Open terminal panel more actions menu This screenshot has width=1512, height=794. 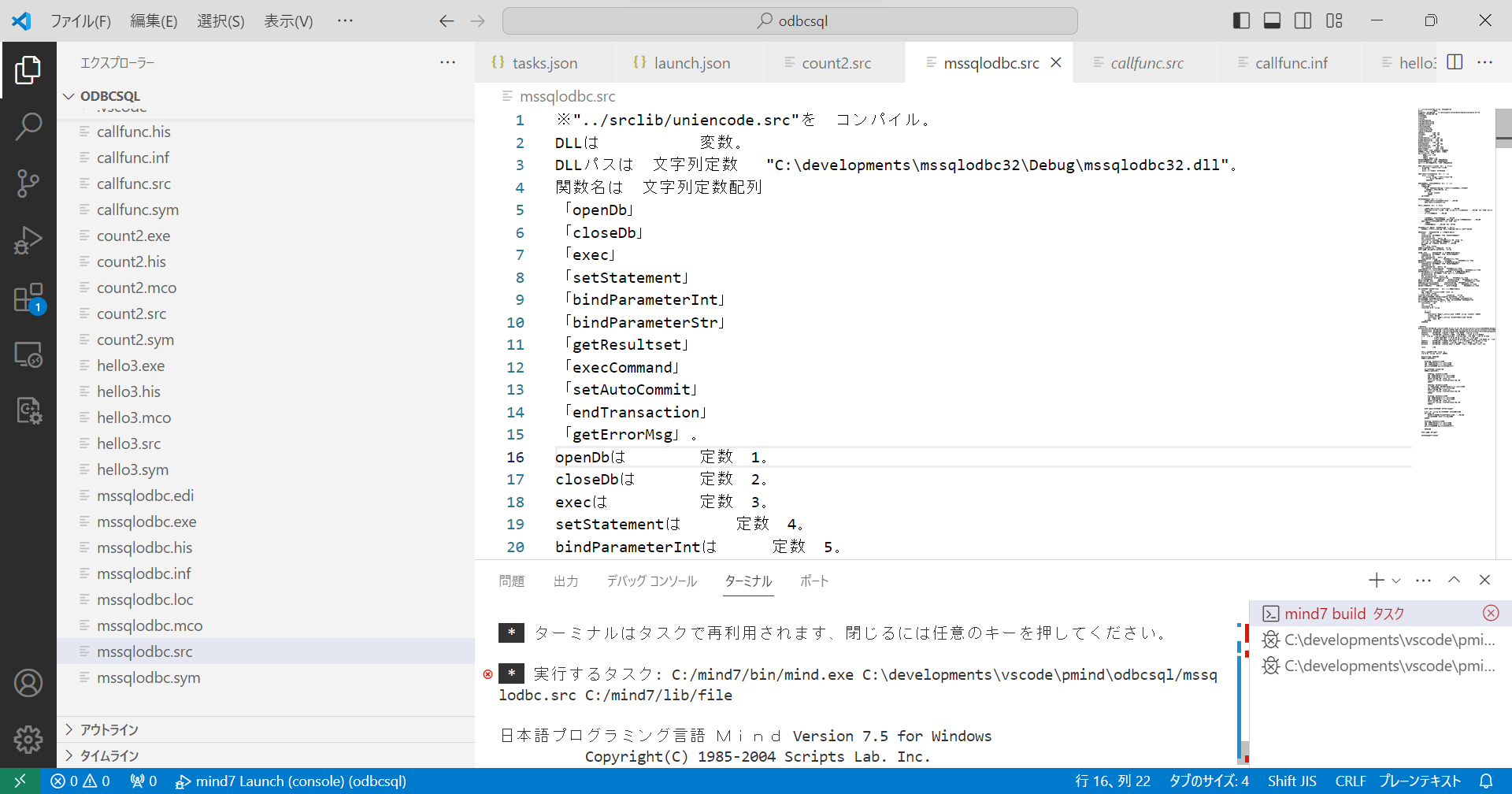(x=1423, y=581)
